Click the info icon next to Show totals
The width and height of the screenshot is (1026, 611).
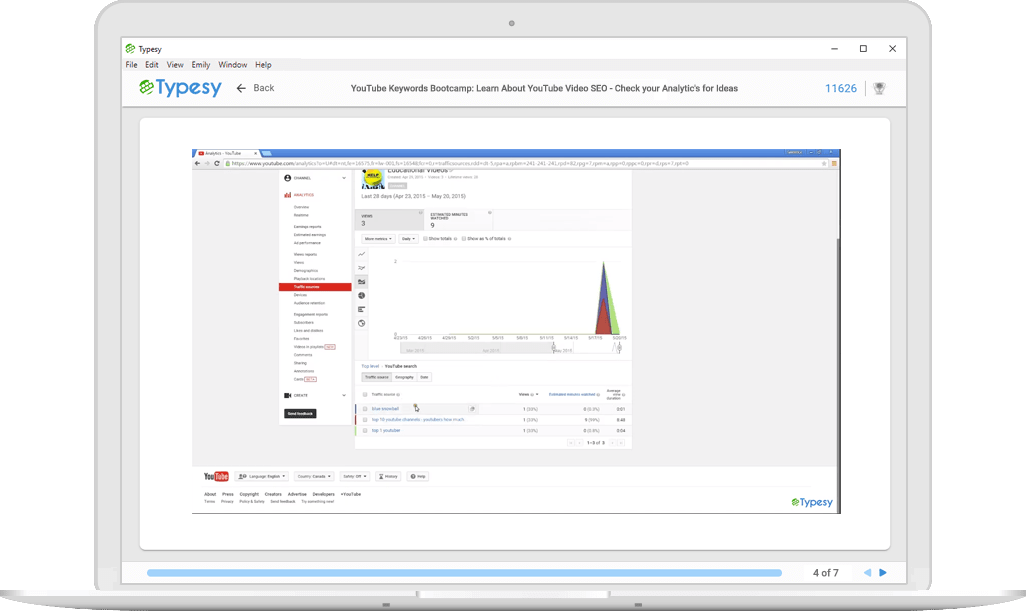pyautogui.click(x=455, y=239)
